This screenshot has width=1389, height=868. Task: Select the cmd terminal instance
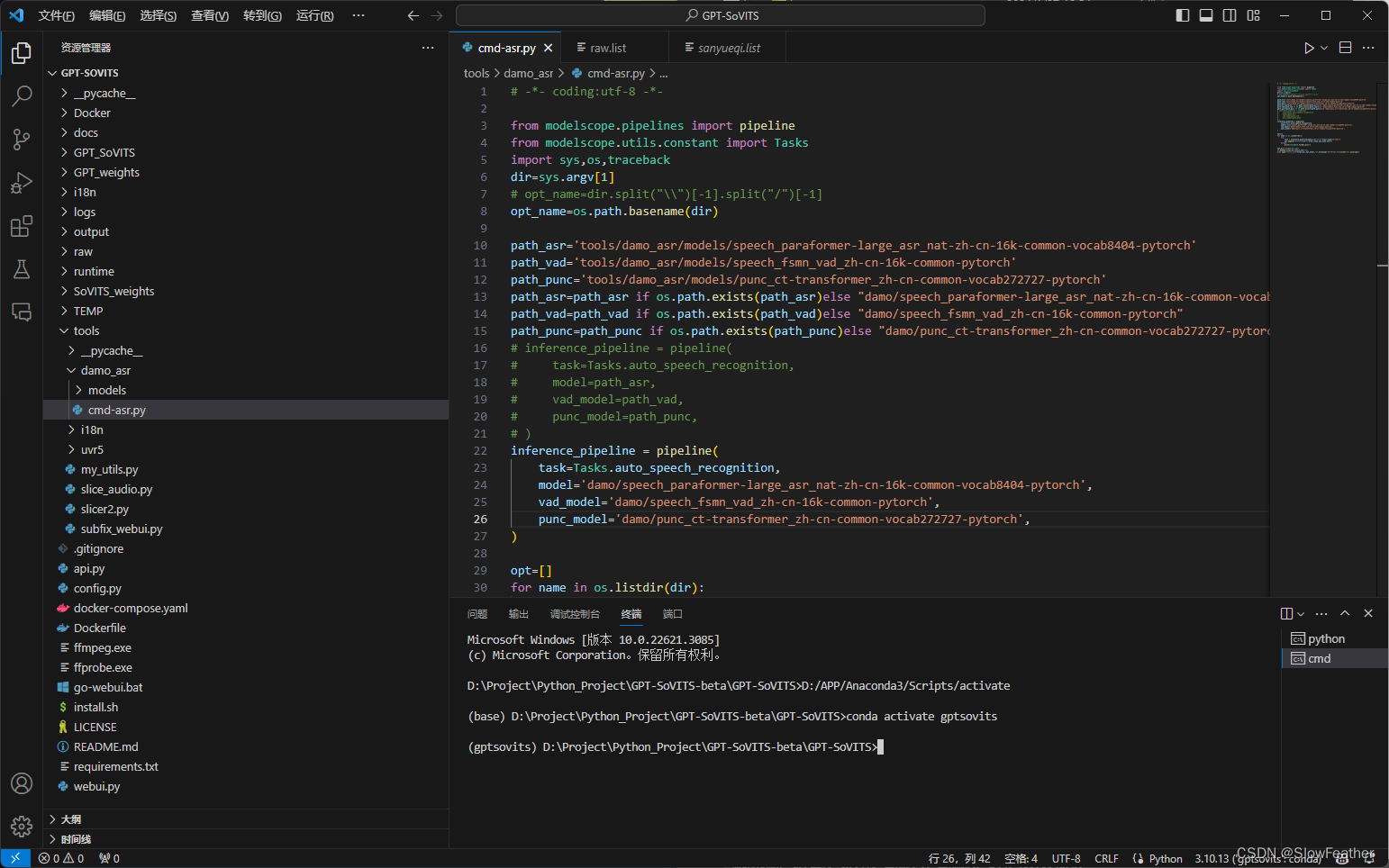(1334, 658)
